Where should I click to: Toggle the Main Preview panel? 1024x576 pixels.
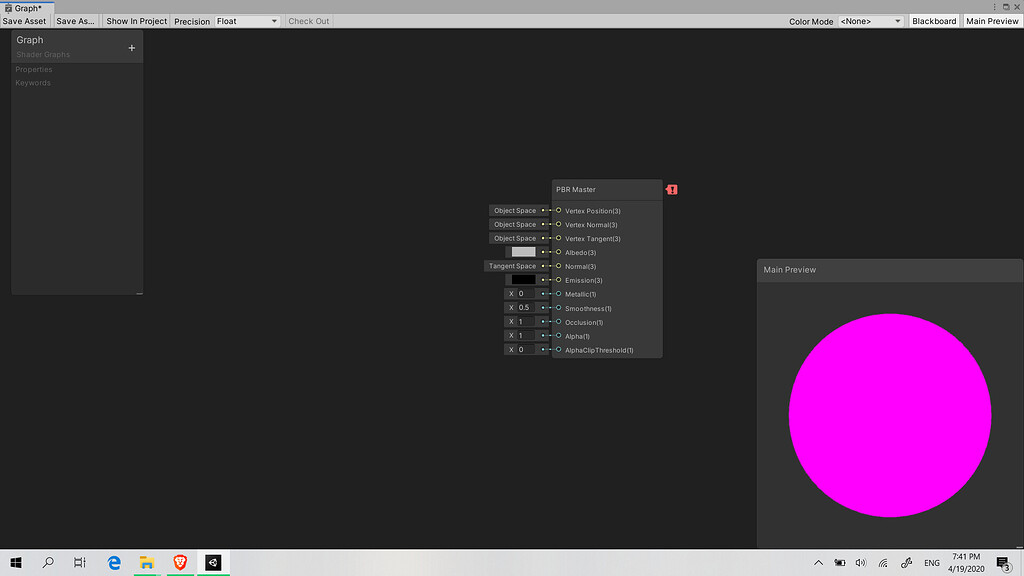[x=992, y=20]
